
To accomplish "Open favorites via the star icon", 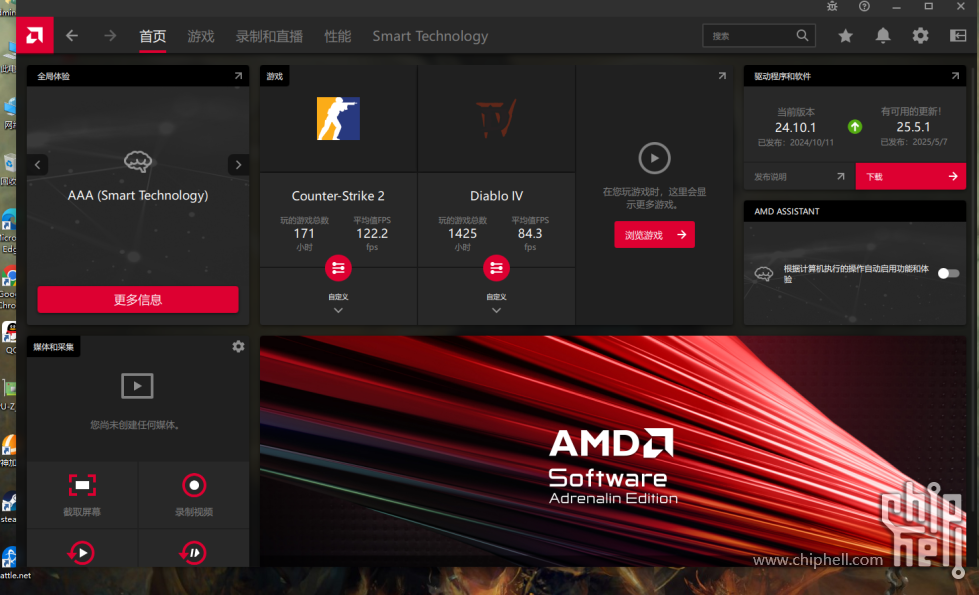I will pyautogui.click(x=845, y=36).
